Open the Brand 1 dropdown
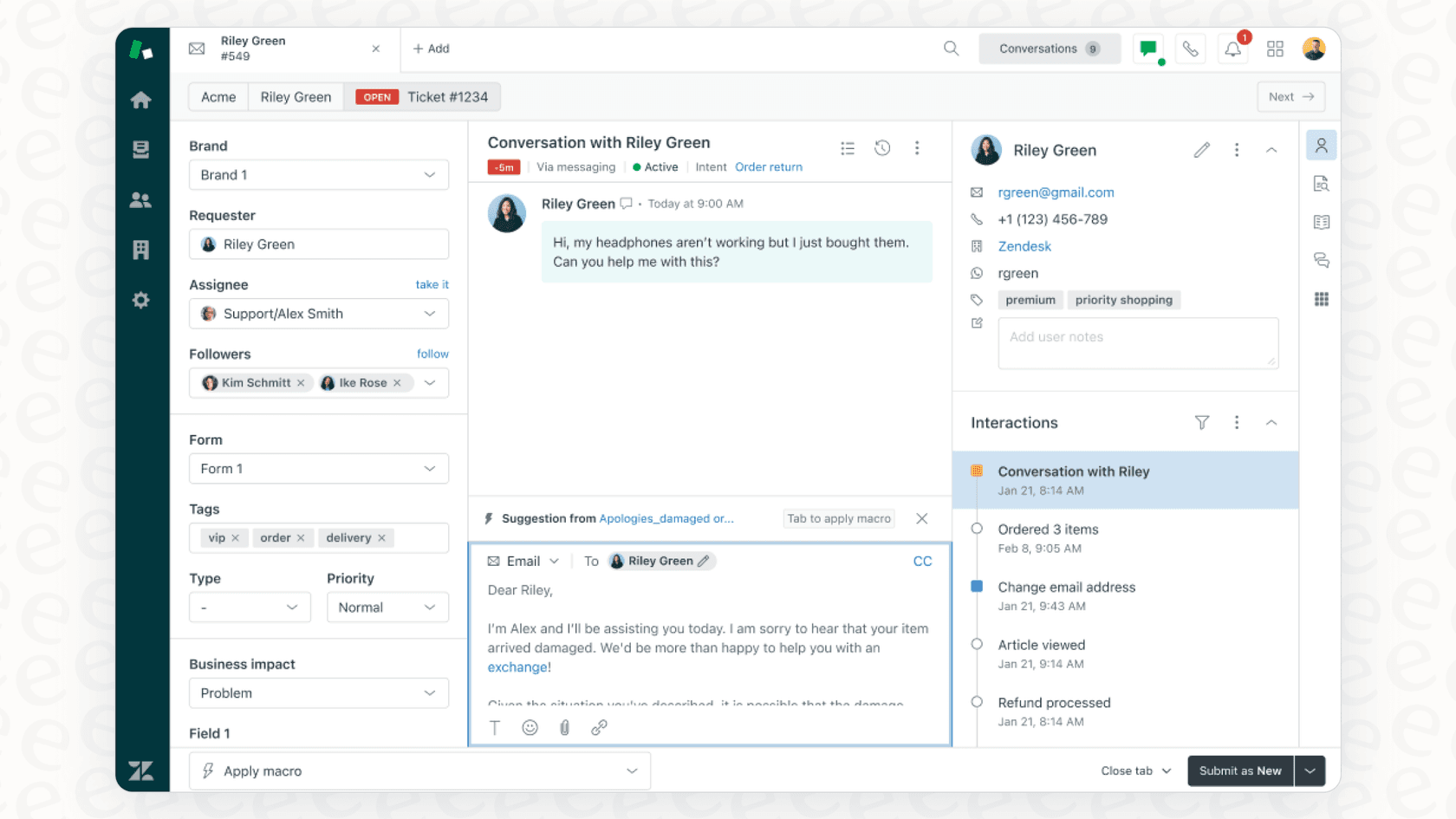Screen dimensions: 1456x819 (318, 174)
